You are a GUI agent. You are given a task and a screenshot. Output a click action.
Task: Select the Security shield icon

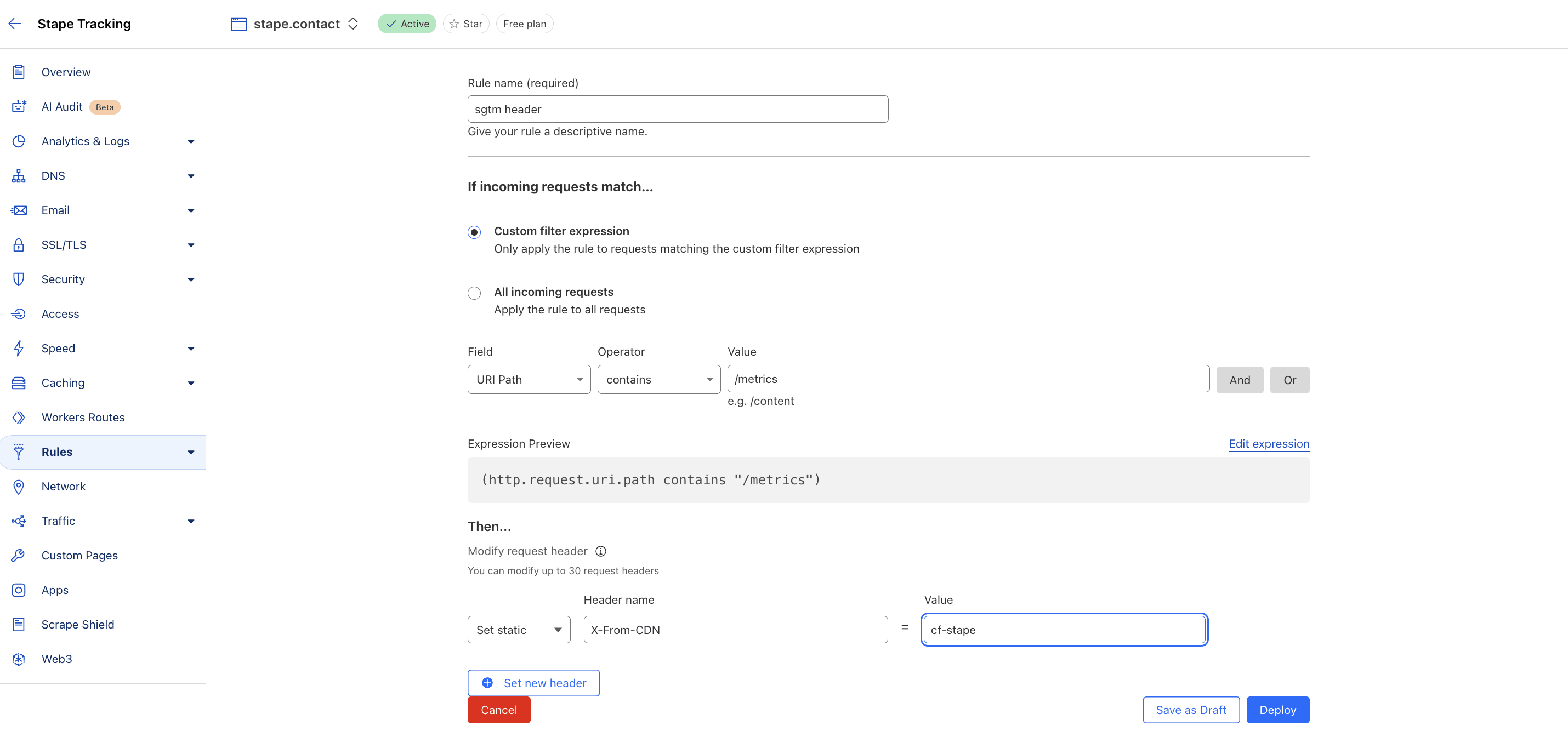pyautogui.click(x=18, y=279)
